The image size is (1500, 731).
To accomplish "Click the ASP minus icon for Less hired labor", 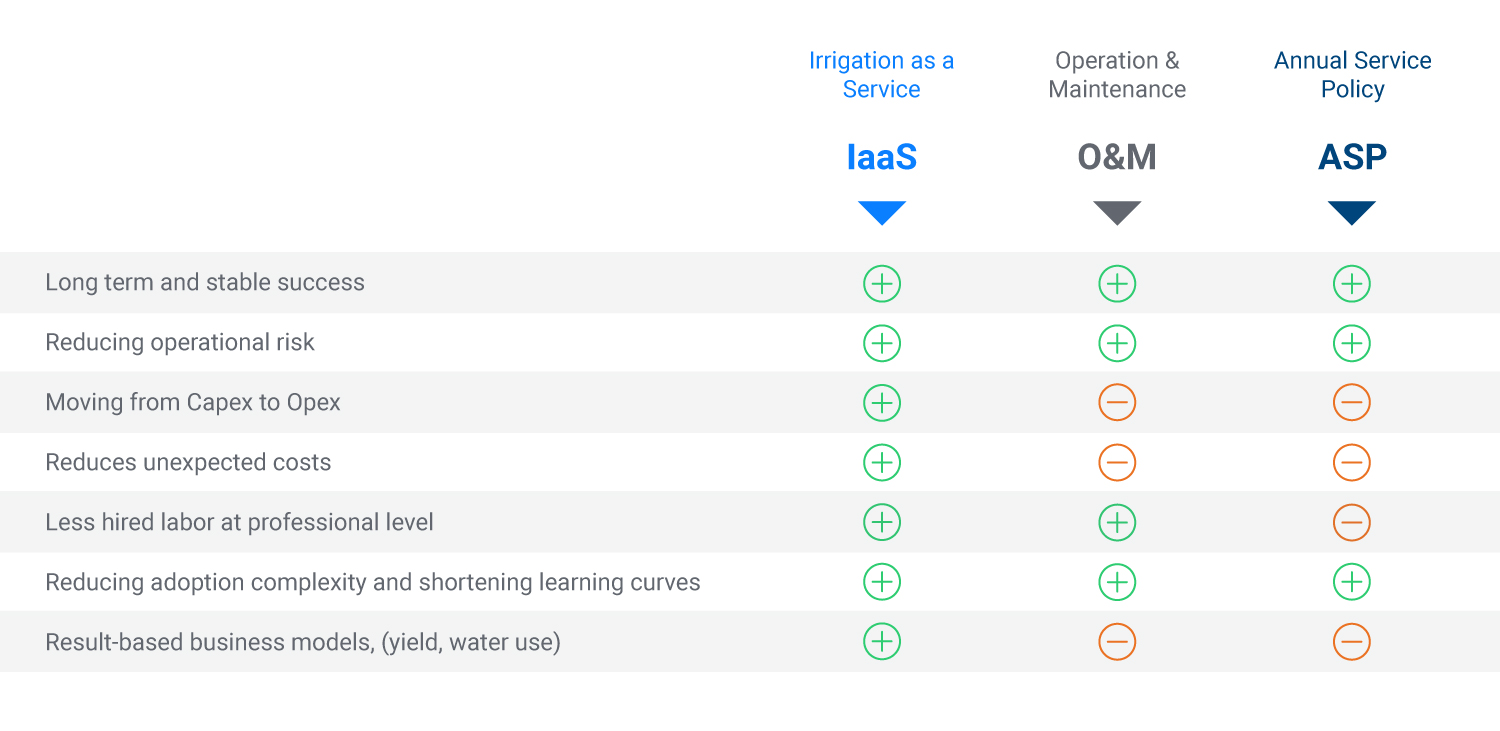I will (x=1351, y=522).
